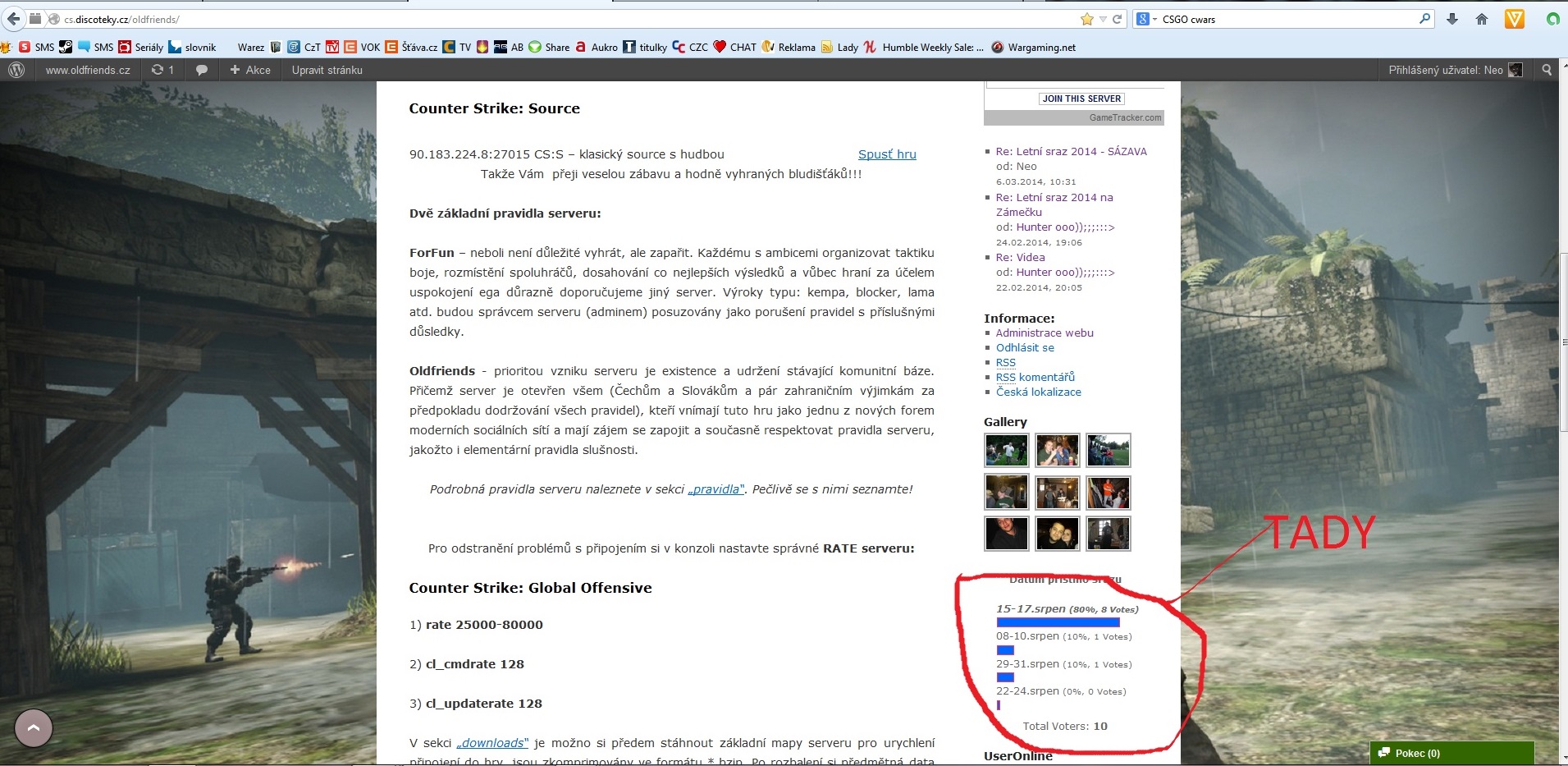
Task: Open the CHAT heart bookmark
Action: click(735, 47)
